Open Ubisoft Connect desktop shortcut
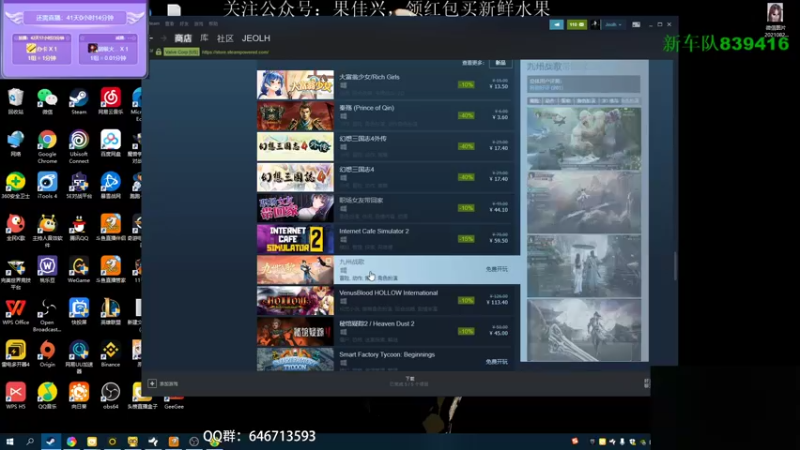 [79, 146]
